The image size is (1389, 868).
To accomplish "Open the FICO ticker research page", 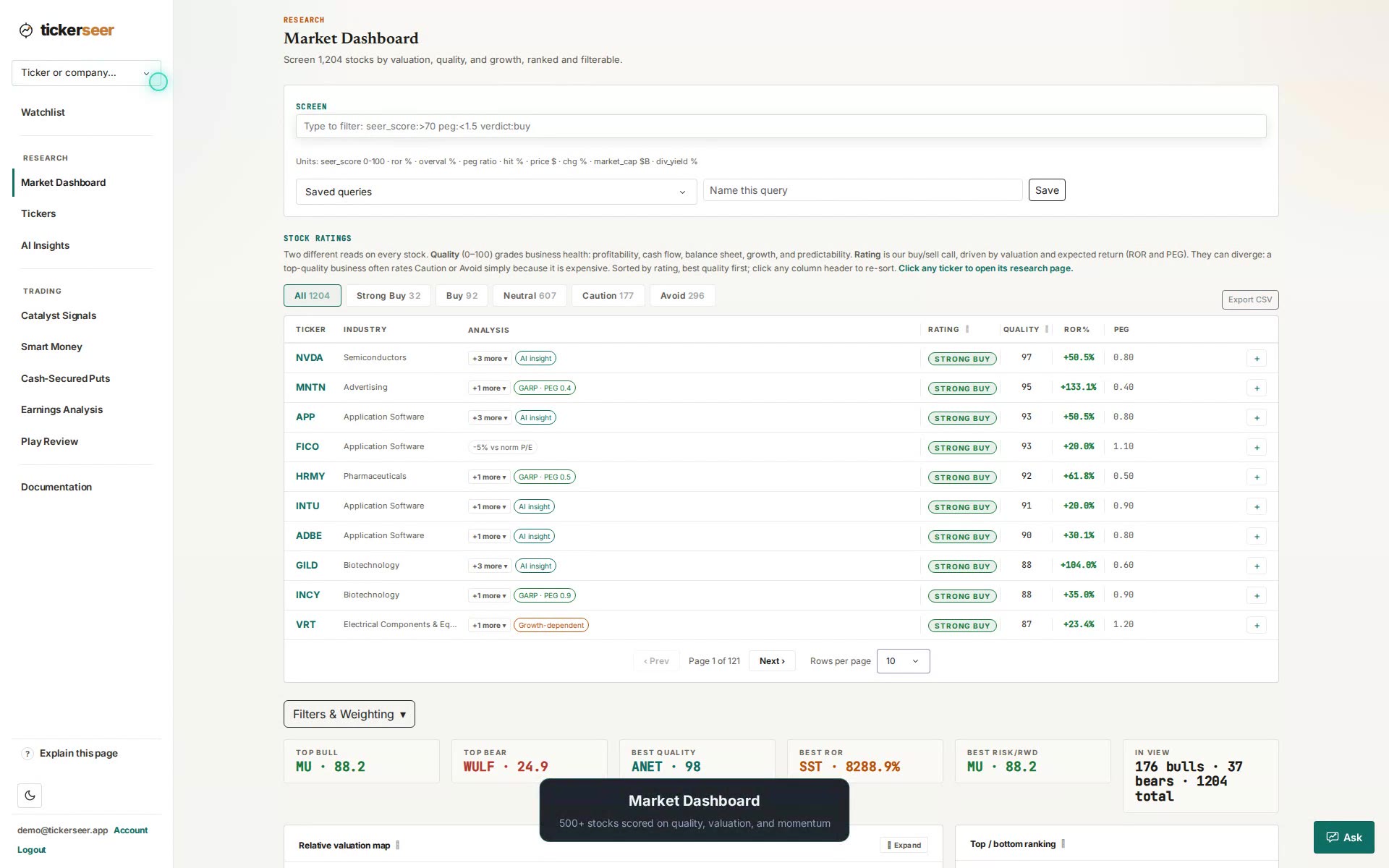I will [x=307, y=447].
